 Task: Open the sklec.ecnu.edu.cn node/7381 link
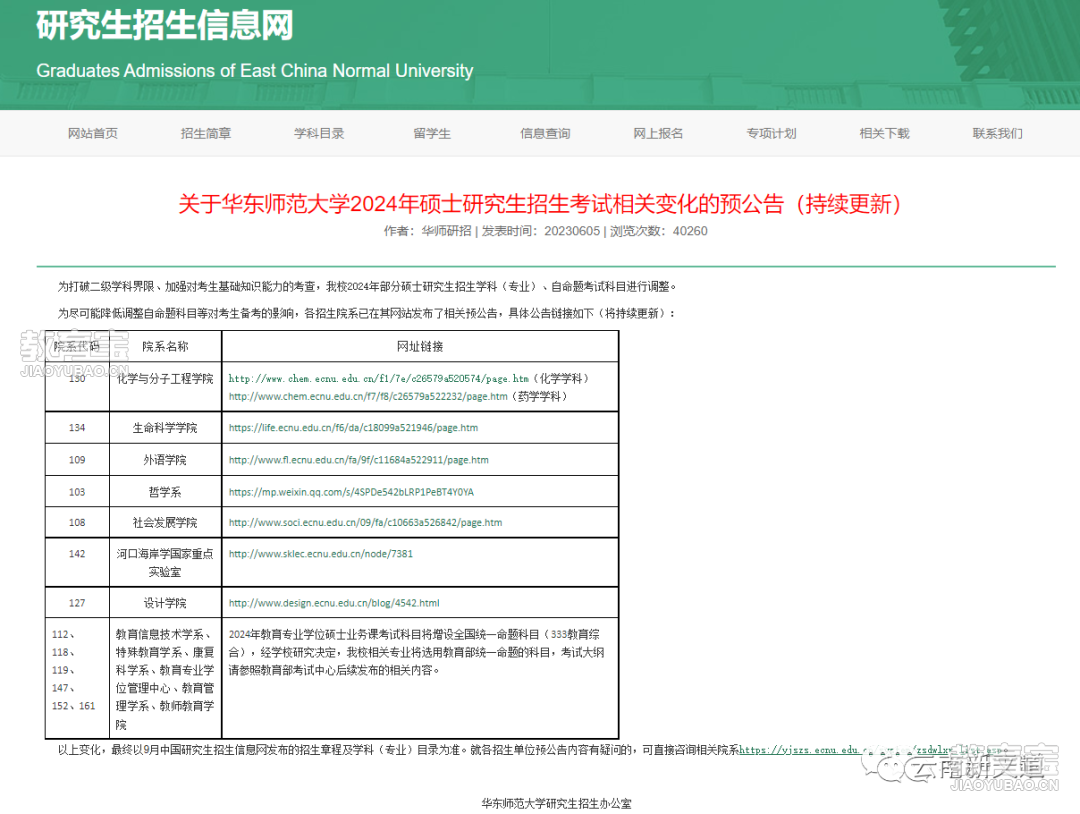click(320, 554)
